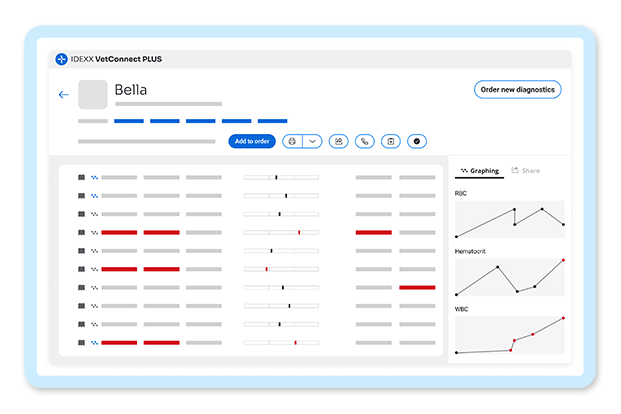621x414 pixels.
Task: Click the phone consult icon button
Action: [365, 141]
